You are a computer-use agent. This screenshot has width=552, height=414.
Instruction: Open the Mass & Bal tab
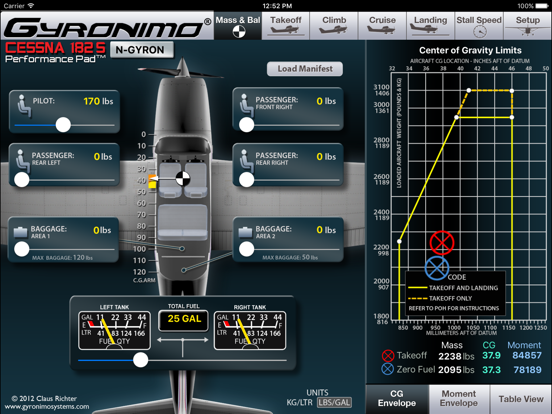[238, 25]
